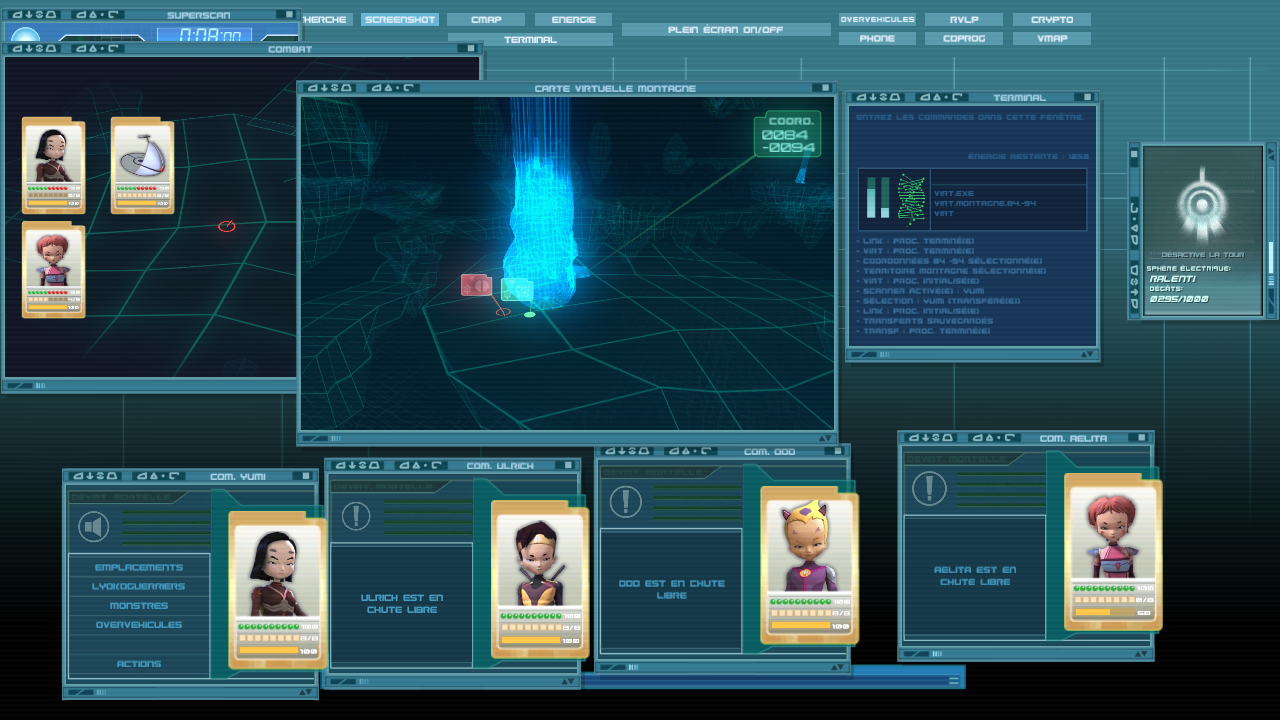The height and width of the screenshot is (720, 1280).
Task: Open CMAP from the top bar
Action: click(x=486, y=19)
